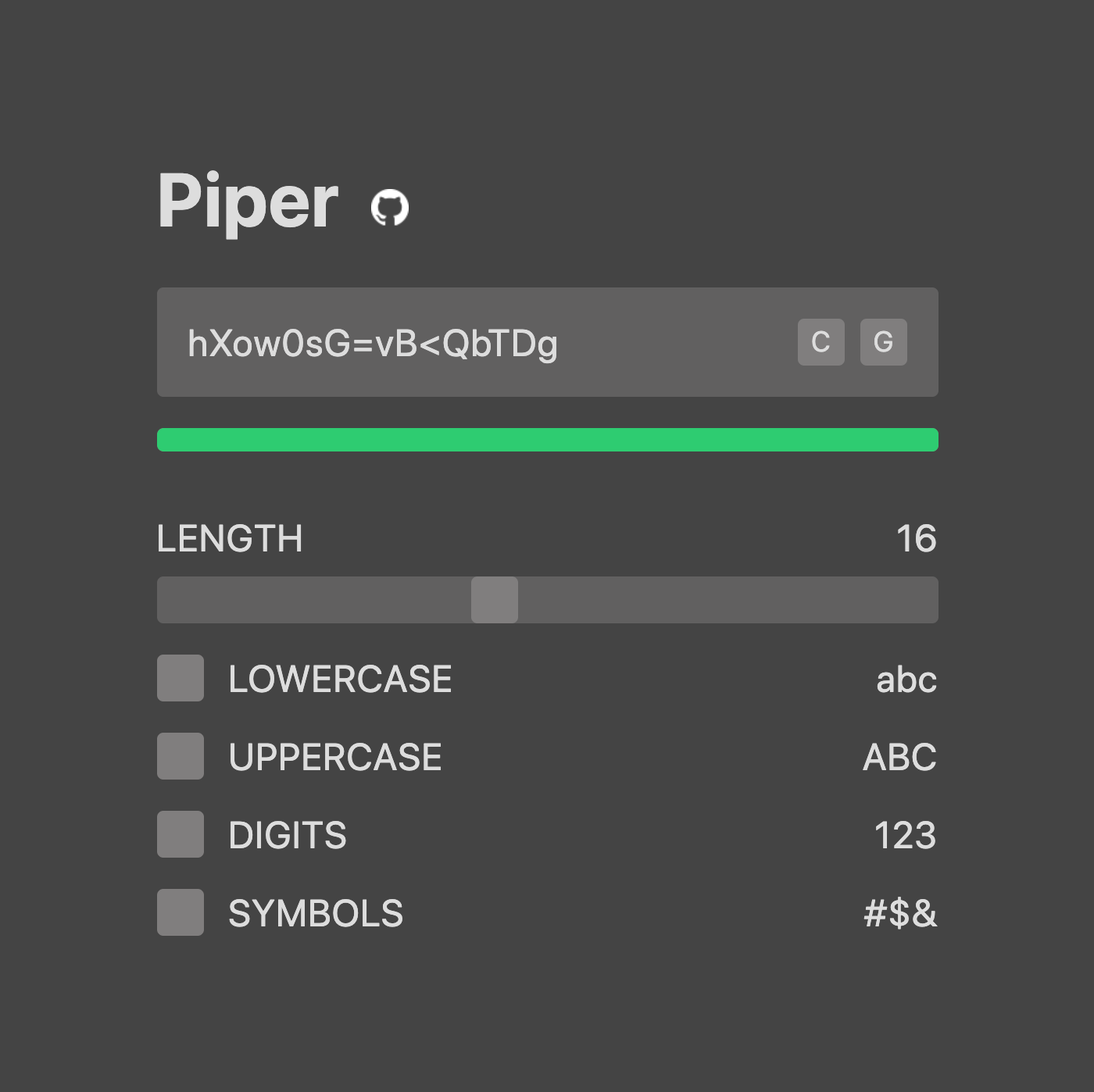The width and height of the screenshot is (1094, 1092).
Task: Click the password text hXow0sG=vB<QbTDg
Action: tap(373, 341)
